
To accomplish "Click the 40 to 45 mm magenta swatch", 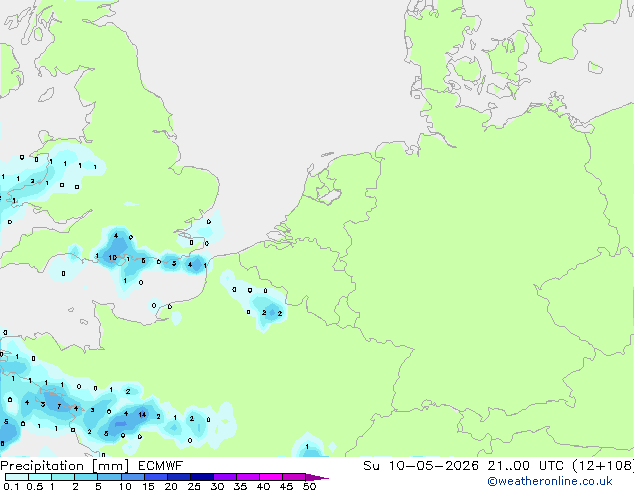I will pos(271,477).
